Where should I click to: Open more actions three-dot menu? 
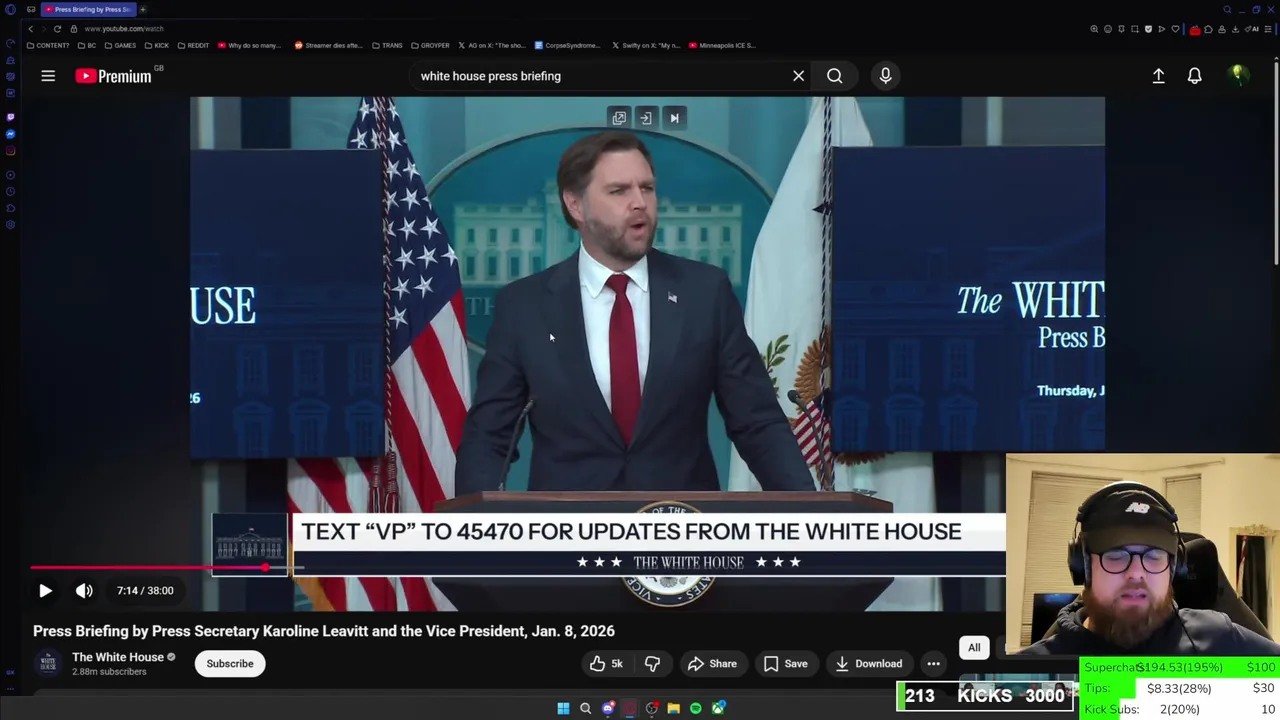tap(933, 664)
